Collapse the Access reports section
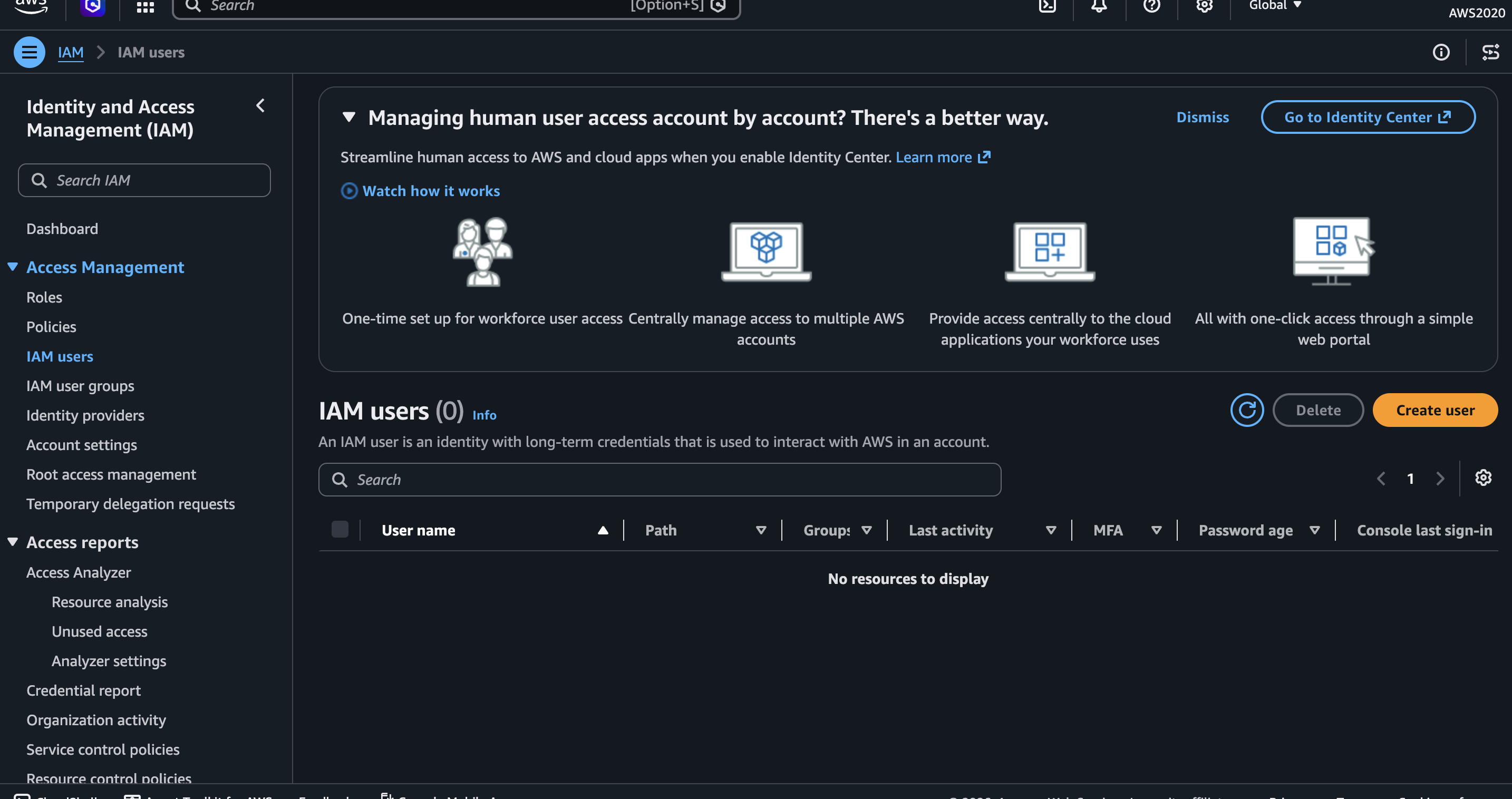1512x799 pixels. (12, 542)
